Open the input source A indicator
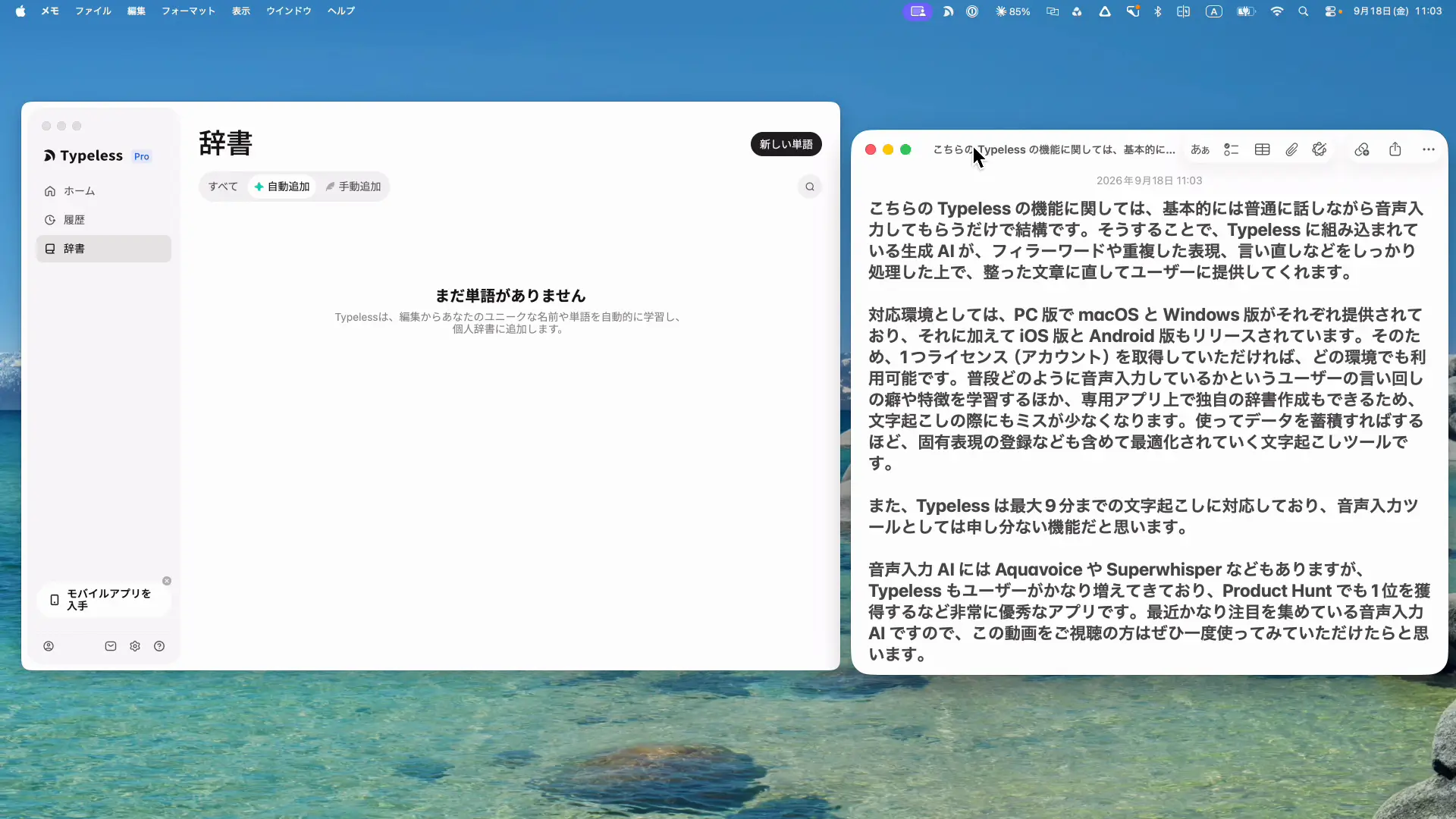 [x=1214, y=11]
